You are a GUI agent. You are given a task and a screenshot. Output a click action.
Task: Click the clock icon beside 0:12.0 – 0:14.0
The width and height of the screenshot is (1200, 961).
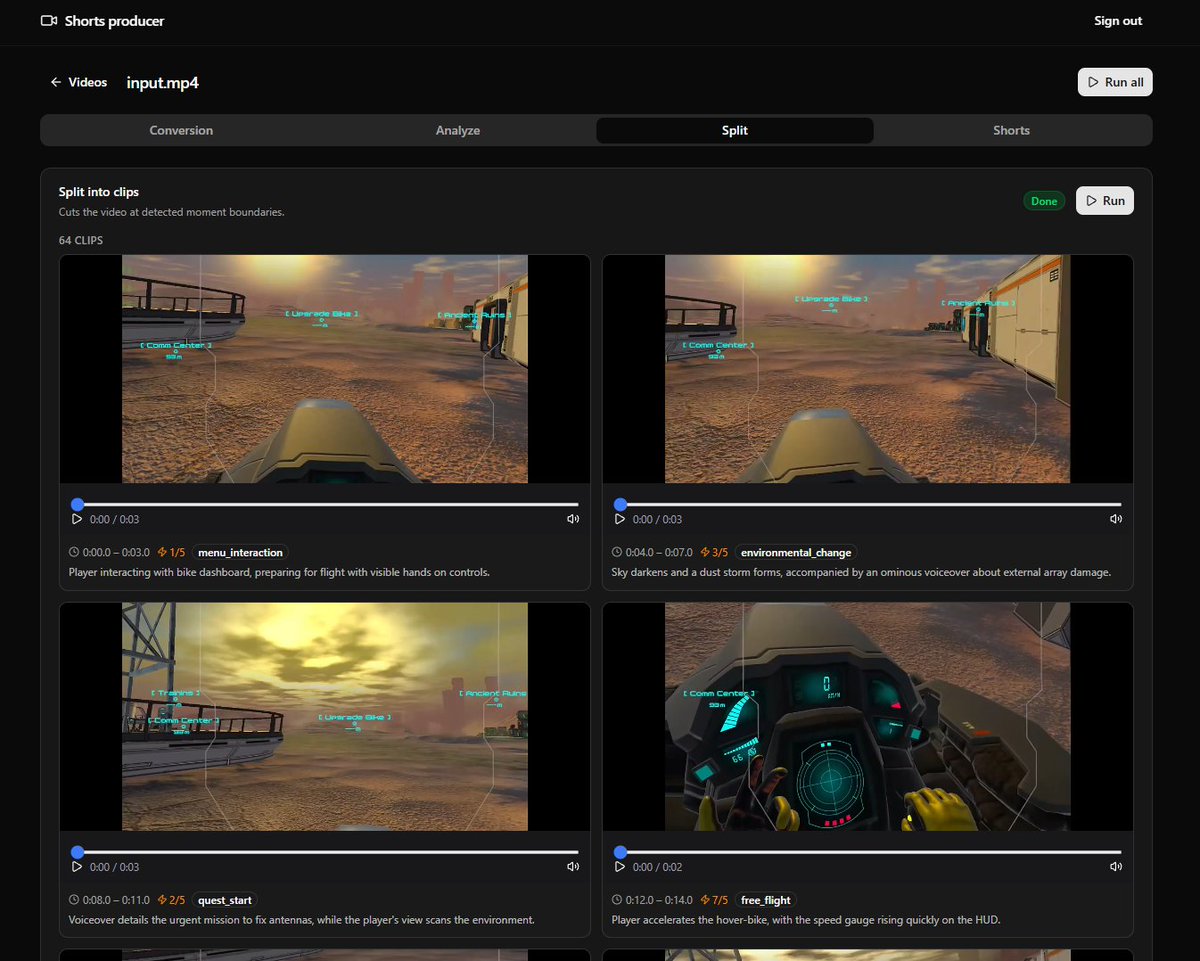617,900
